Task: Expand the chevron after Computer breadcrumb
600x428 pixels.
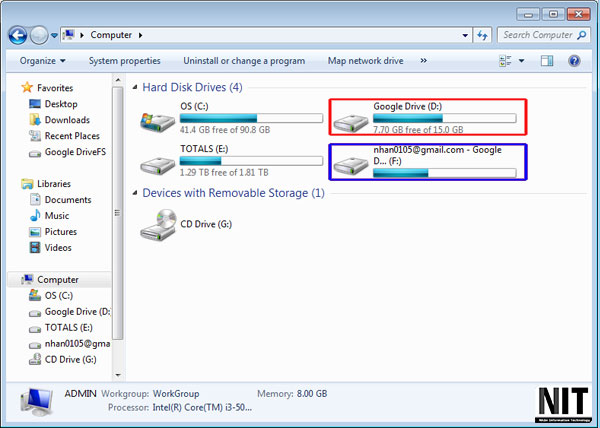Action: coord(140,35)
